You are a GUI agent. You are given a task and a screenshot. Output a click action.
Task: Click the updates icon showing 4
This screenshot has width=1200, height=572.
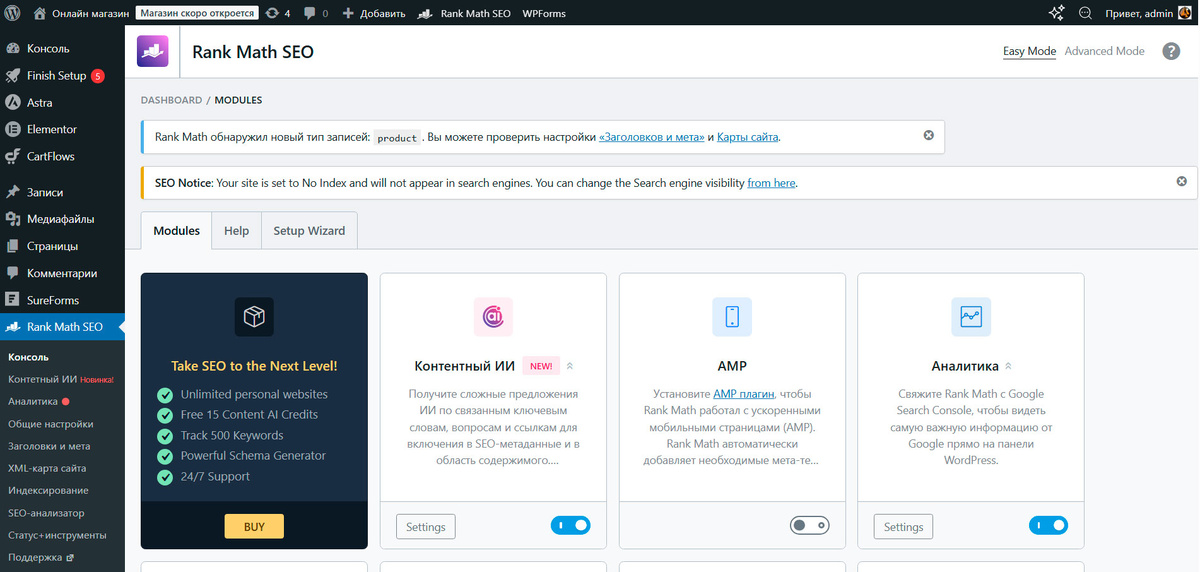pyautogui.click(x=273, y=13)
